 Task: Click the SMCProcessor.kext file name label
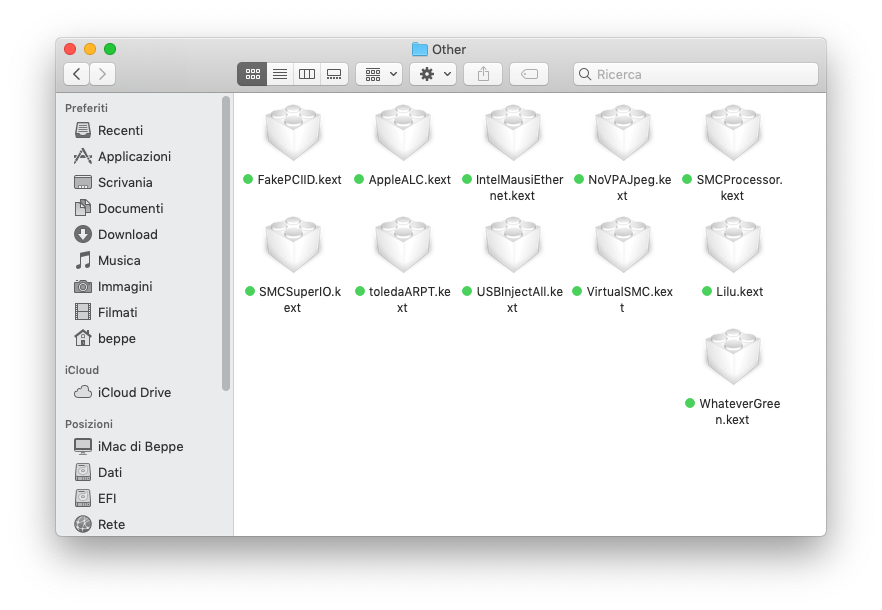point(739,187)
